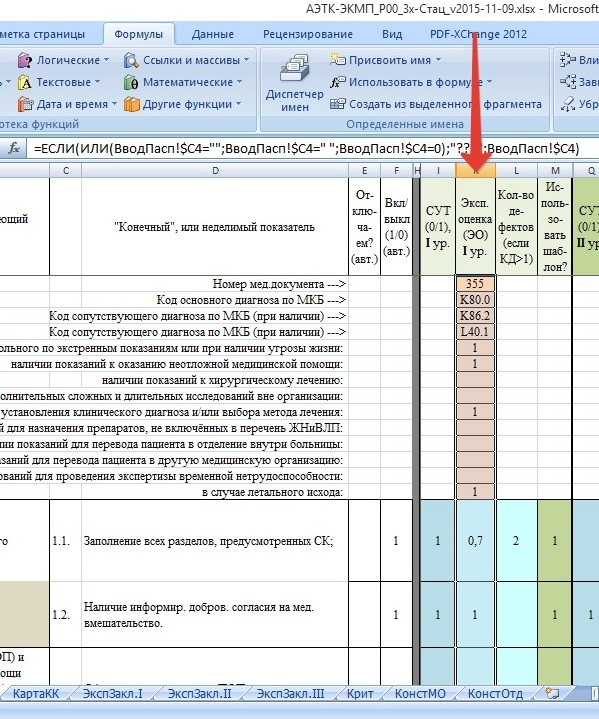This screenshot has width=599, height=719.
Task: Select the cell containing L40.1
Action: coord(475,332)
